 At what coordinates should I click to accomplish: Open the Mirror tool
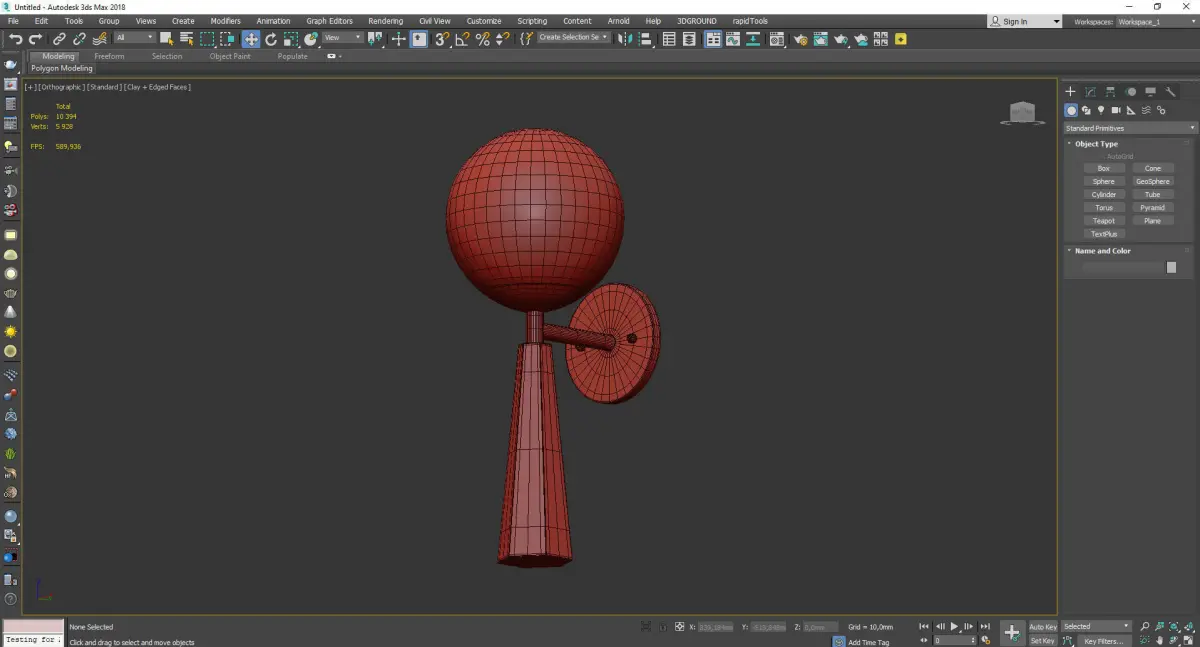[624, 39]
